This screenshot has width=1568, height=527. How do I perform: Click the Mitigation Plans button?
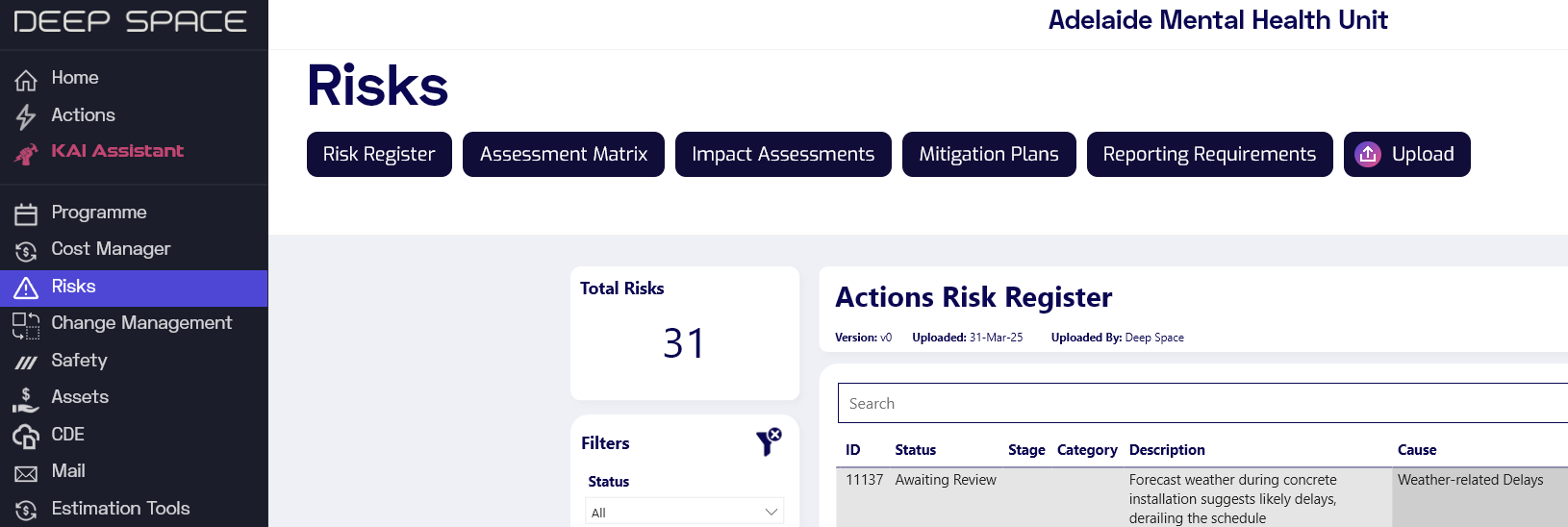pos(989,154)
